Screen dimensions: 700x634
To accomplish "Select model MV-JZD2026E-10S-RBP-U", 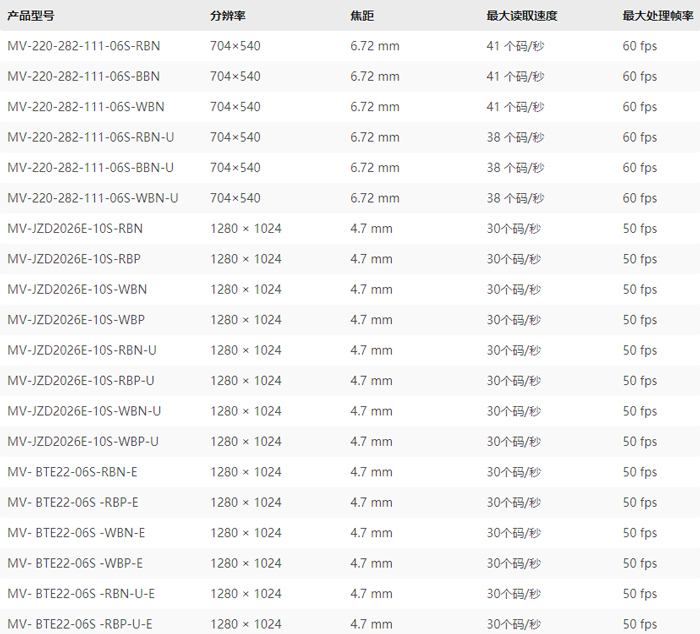I will coord(81,381).
